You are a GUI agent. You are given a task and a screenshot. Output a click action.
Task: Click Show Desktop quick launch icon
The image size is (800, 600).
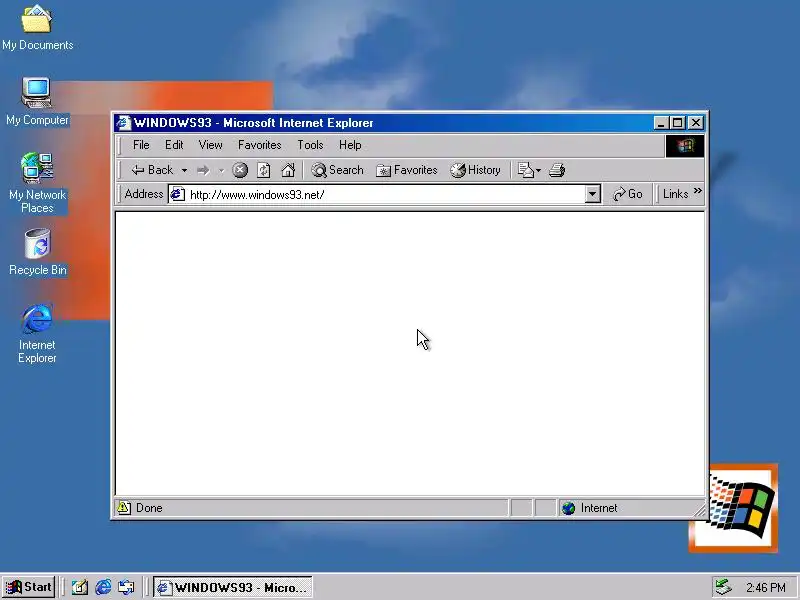(x=80, y=587)
